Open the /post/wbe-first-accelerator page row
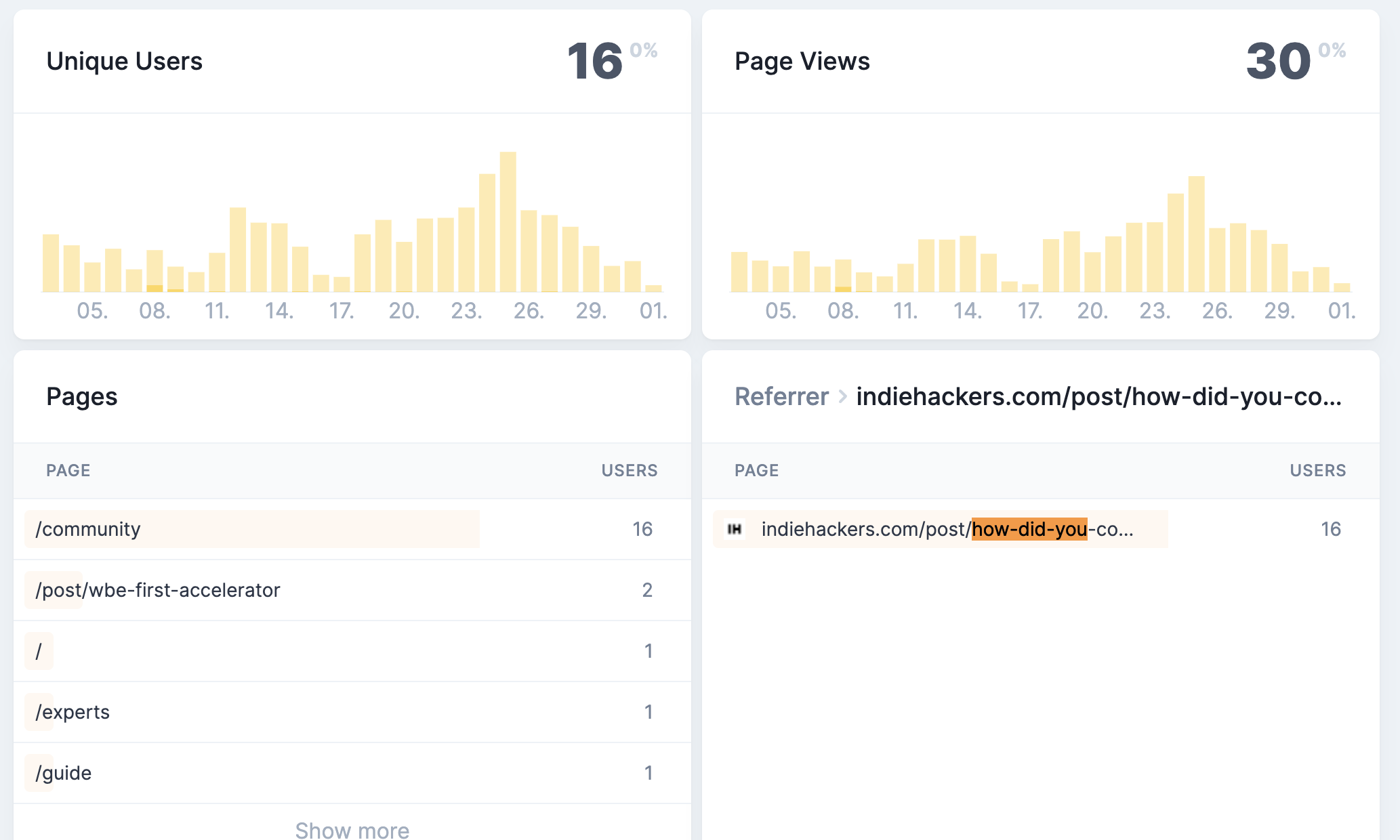Screen dimensions: 1400x840 point(158,590)
